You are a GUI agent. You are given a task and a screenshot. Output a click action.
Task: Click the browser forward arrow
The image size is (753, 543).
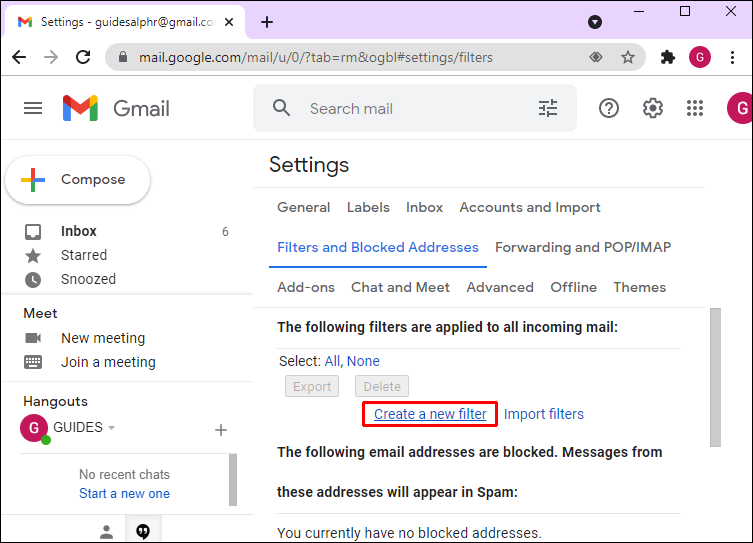[x=51, y=57]
